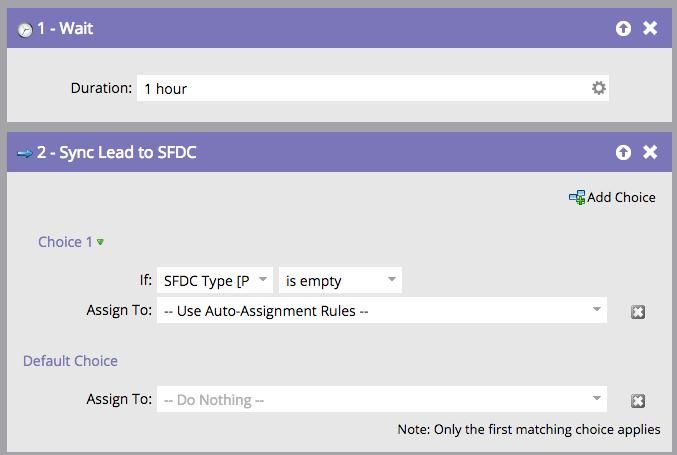Select the "1 - Wait" step title
This screenshot has height=455, width=677.
click(65, 29)
